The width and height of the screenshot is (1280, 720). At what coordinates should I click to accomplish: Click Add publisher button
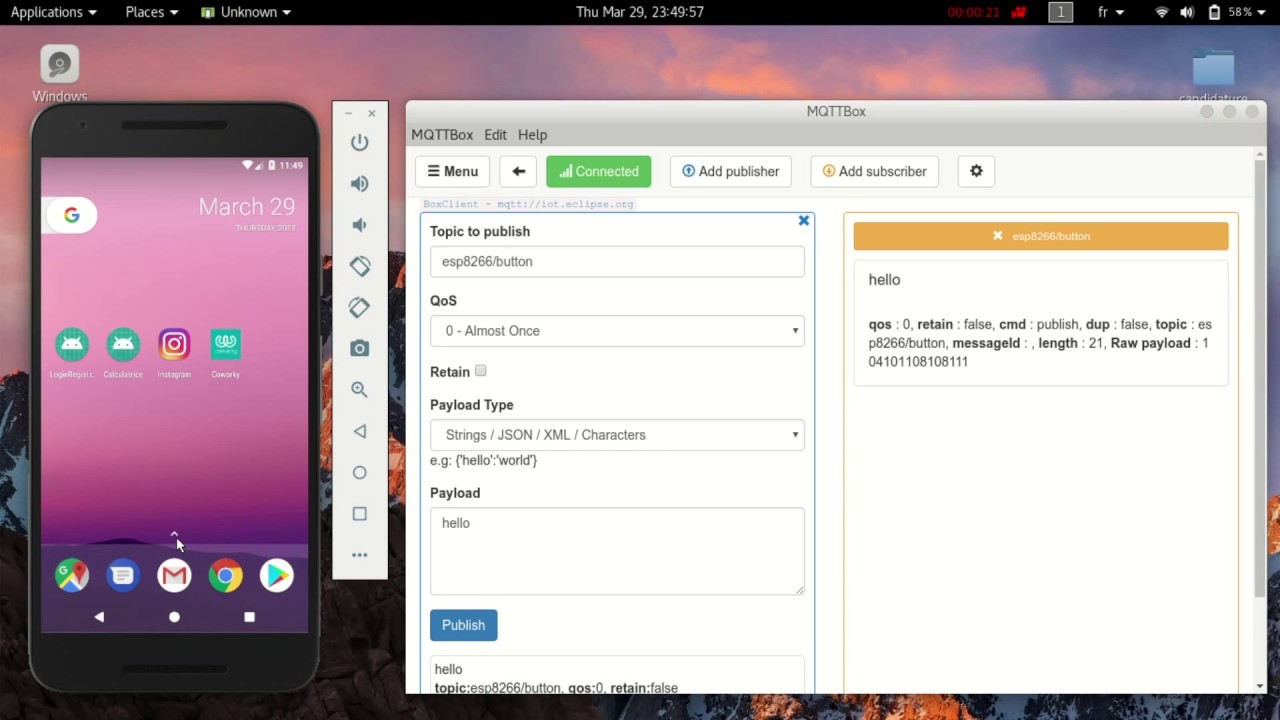(730, 171)
